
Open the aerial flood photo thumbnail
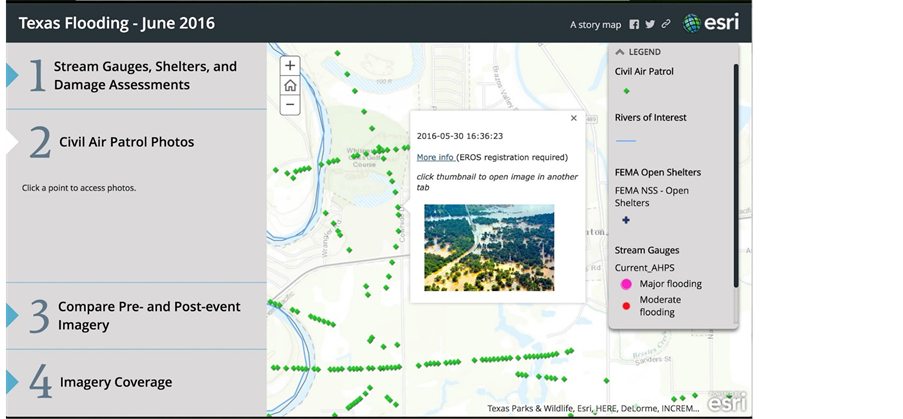488,247
